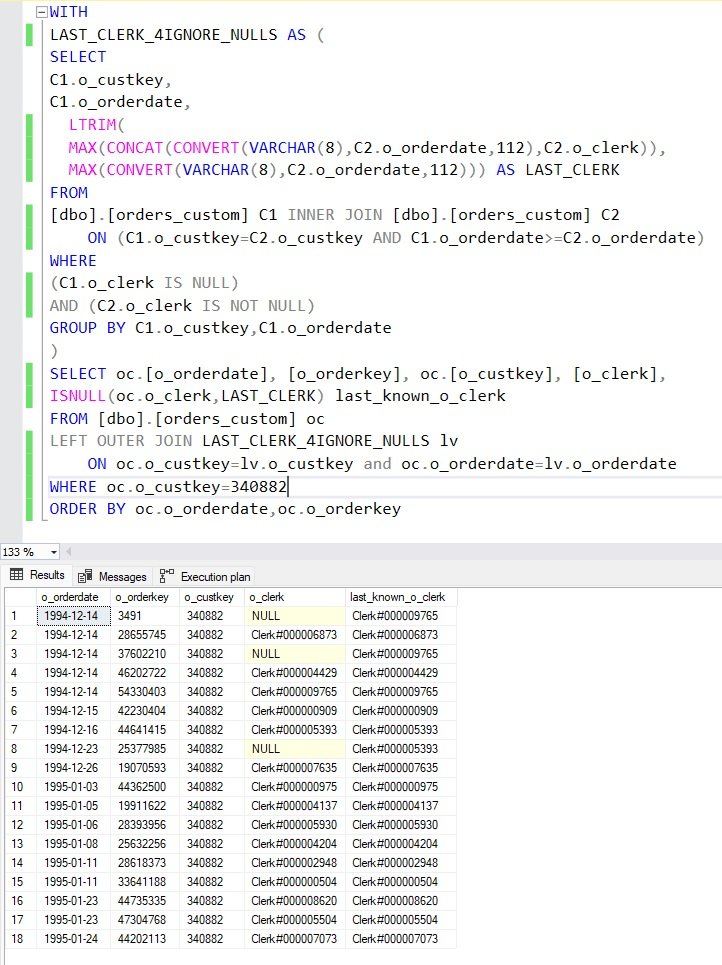Viewport: 722px width, 965px height.
Task: Click last_known_o_clerk cell Clerk#000002948
Action: (401, 863)
